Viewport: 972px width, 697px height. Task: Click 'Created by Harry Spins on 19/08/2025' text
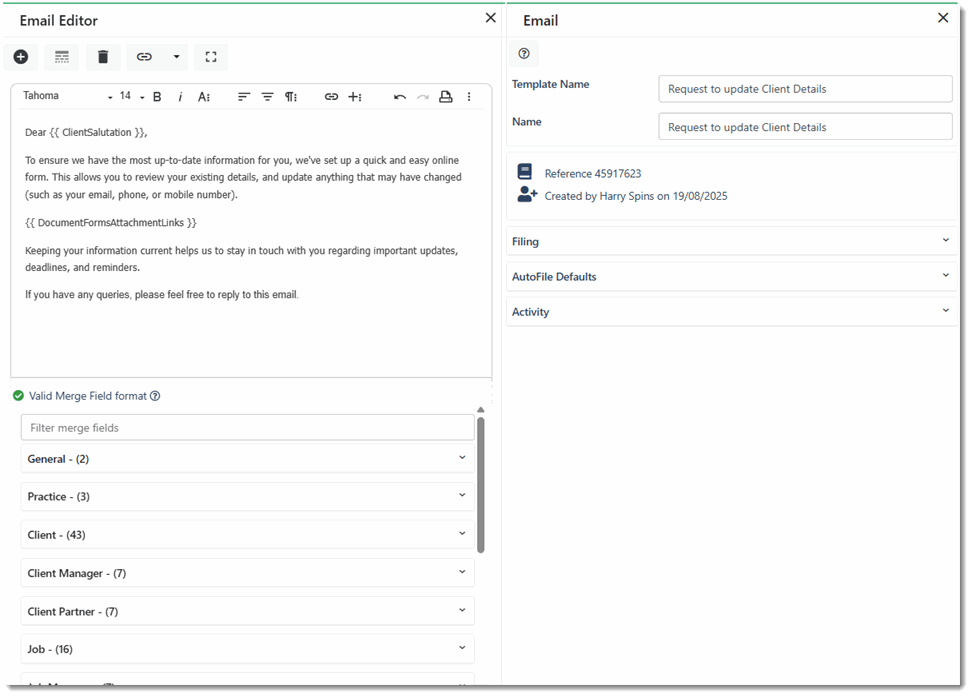coord(636,196)
